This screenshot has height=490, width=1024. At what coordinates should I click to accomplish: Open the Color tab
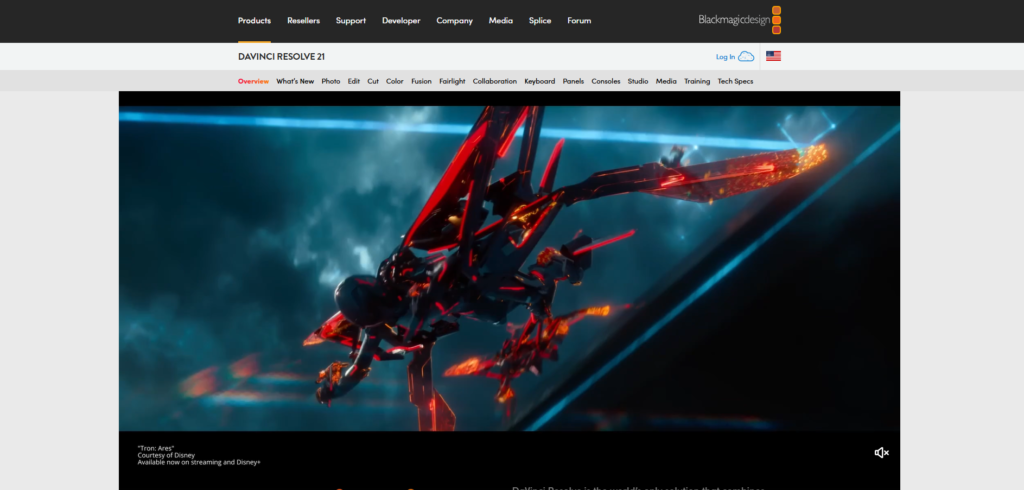pyautogui.click(x=394, y=82)
